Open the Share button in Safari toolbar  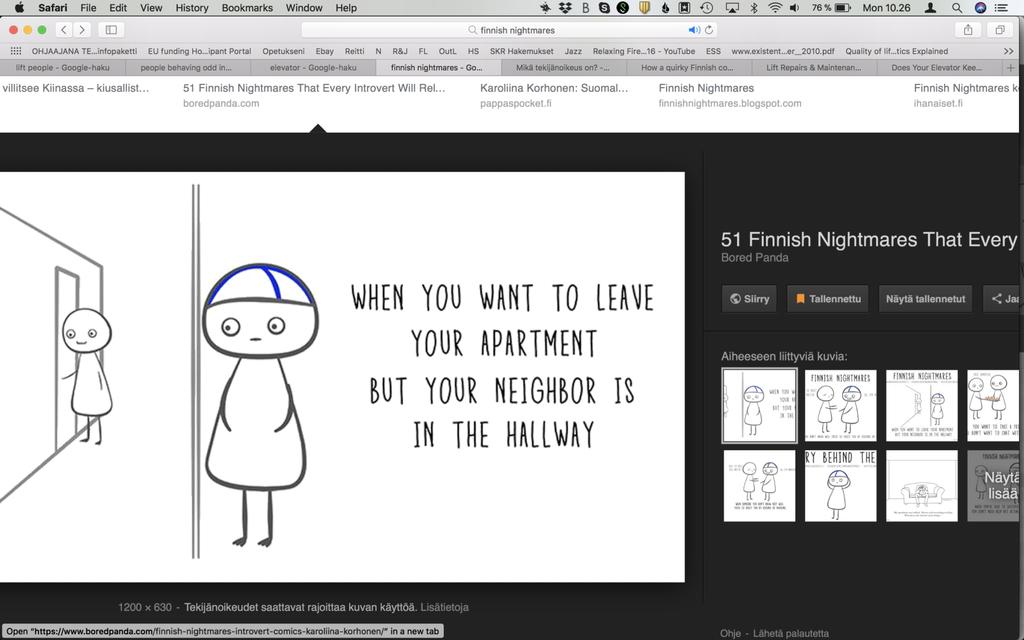click(968, 30)
